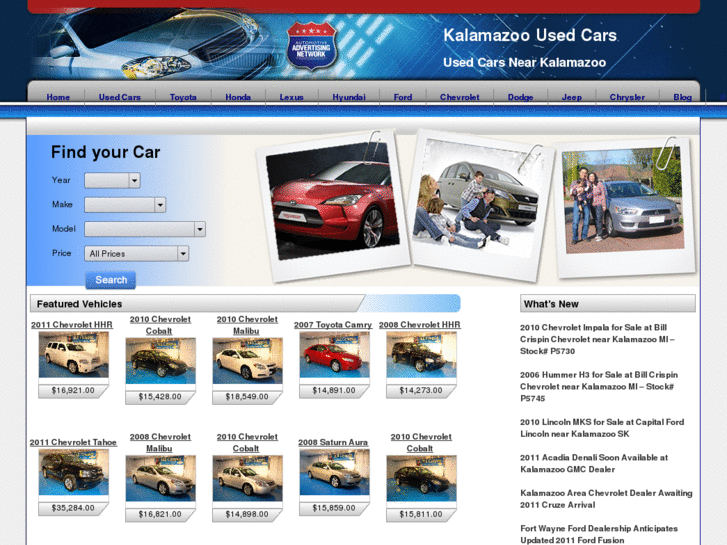Click the What's New section header

(607, 304)
